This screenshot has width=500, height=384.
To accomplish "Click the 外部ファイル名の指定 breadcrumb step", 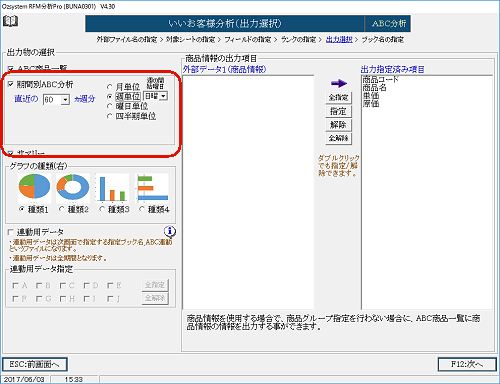I will pyautogui.click(x=127, y=39).
